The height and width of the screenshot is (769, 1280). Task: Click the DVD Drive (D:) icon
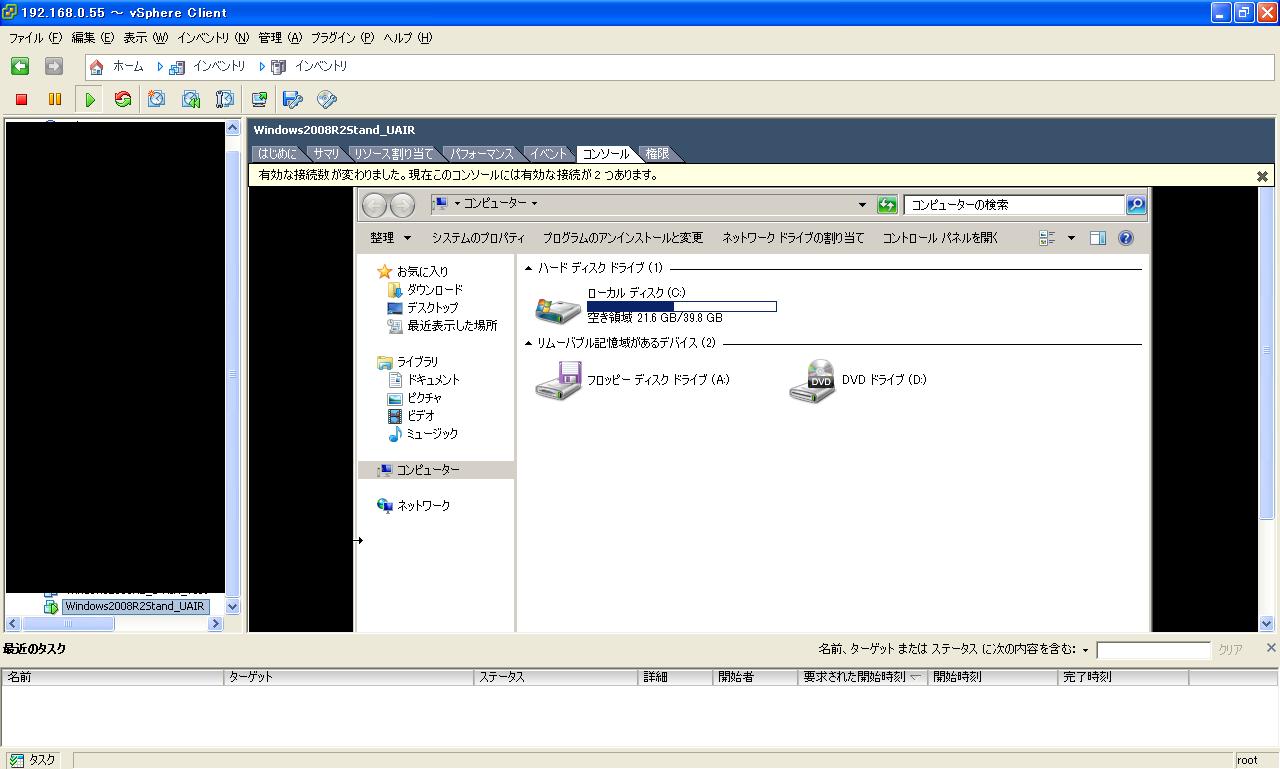(x=812, y=381)
